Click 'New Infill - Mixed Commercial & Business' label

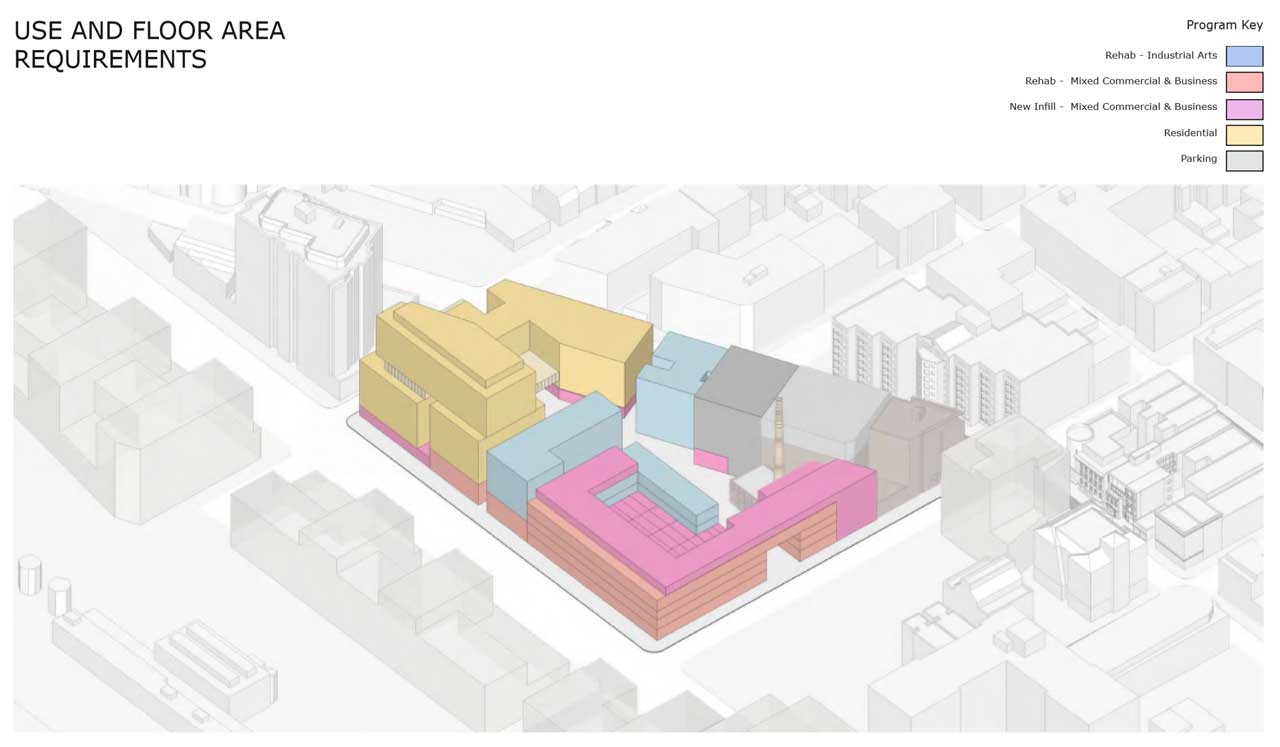coord(1113,107)
